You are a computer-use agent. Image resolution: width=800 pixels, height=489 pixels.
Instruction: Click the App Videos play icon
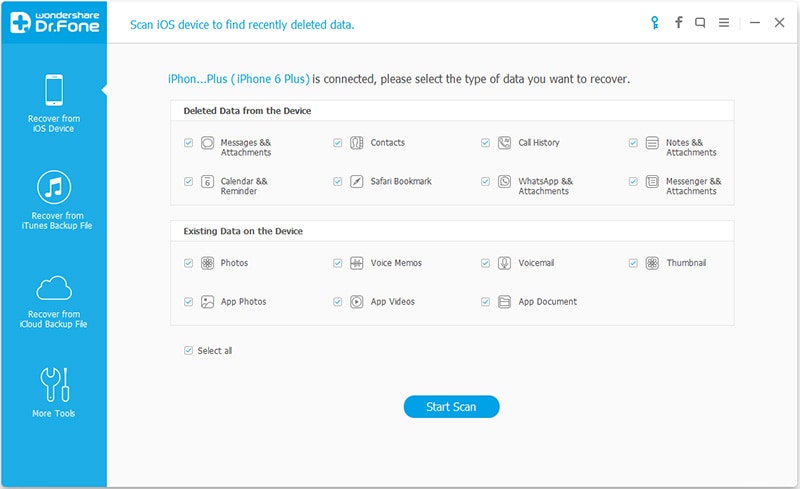(356, 302)
